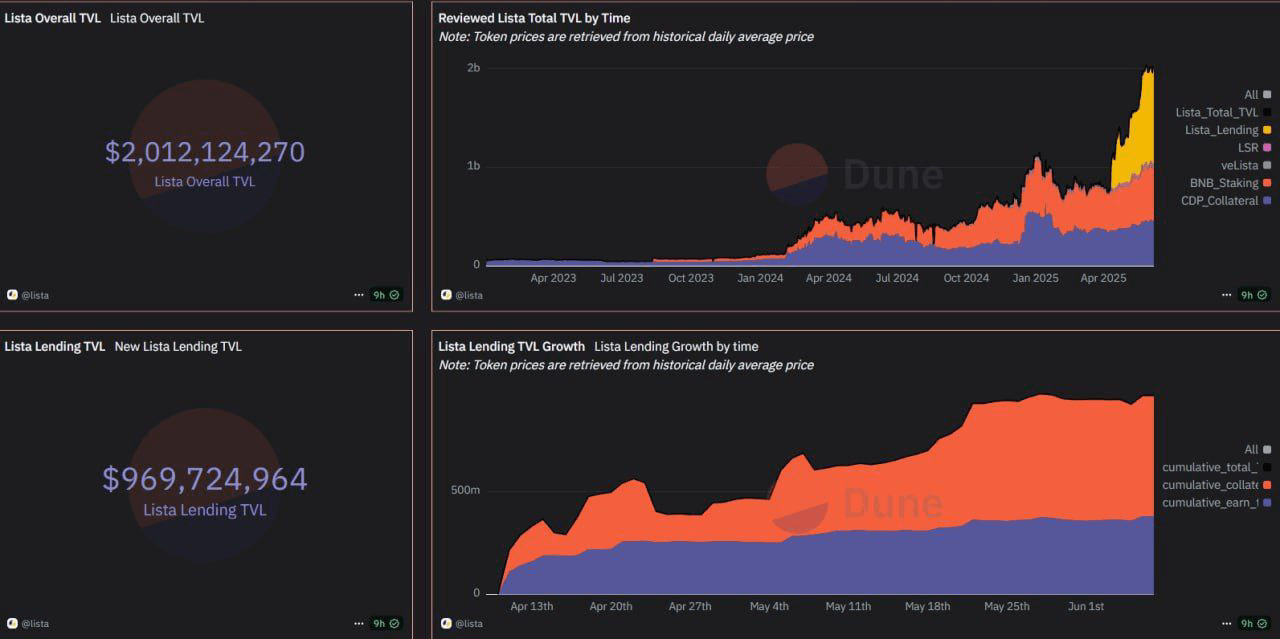Toggle the cumulative_total series in the Lending Growth legend
The height and width of the screenshot is (639, 1280).
[x=1216, y=467]
